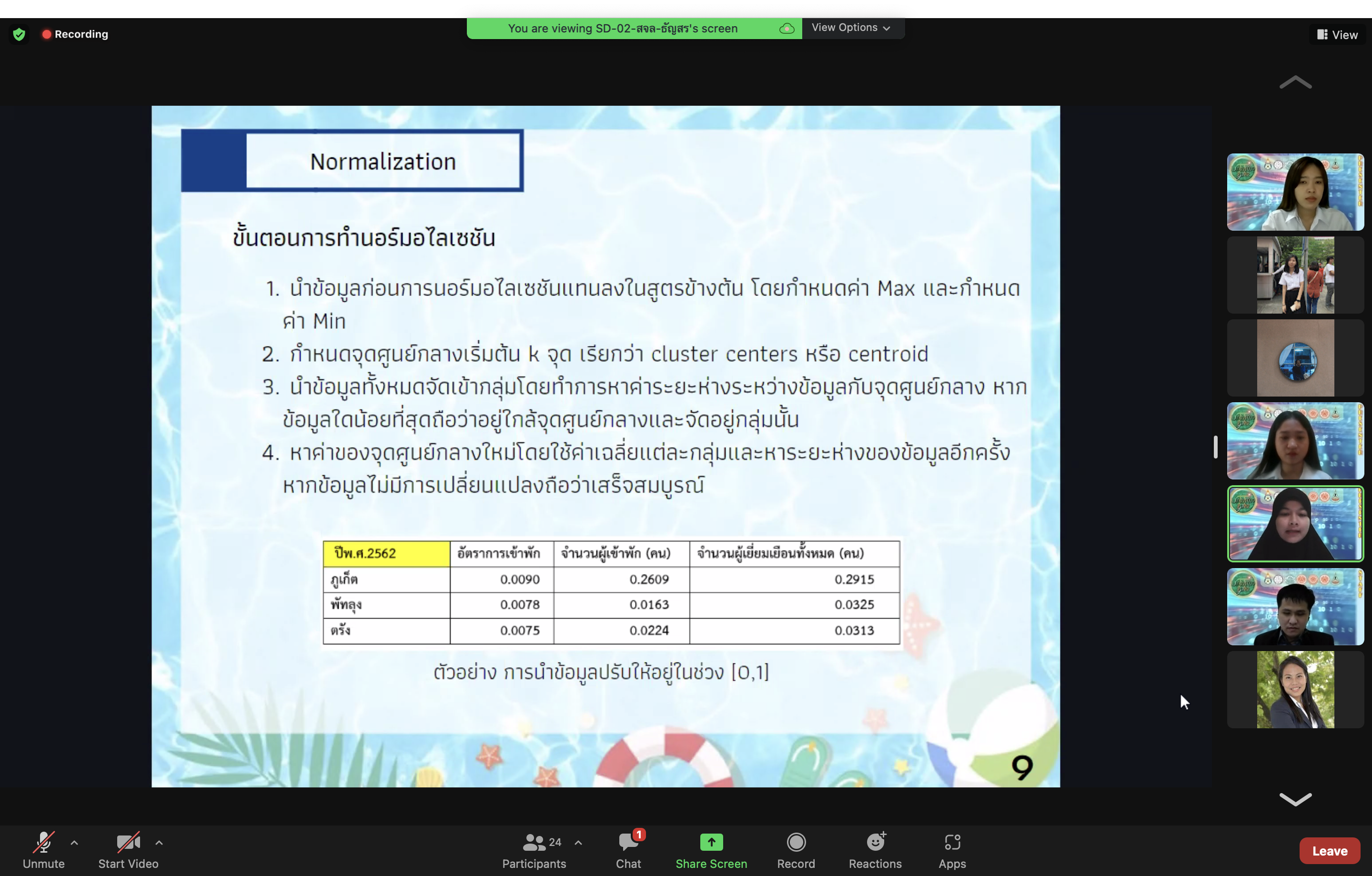
Task: Expand participants options caret
Action: pyautogui.click(x=578, y=842)
